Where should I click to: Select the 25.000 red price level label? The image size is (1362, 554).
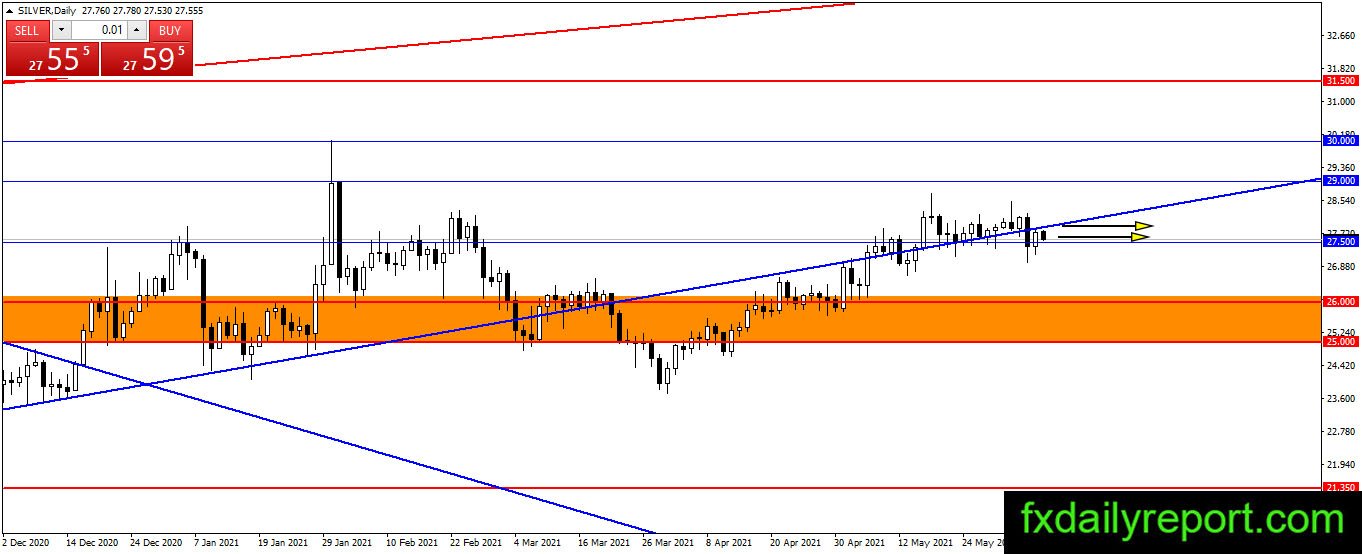1340,341
